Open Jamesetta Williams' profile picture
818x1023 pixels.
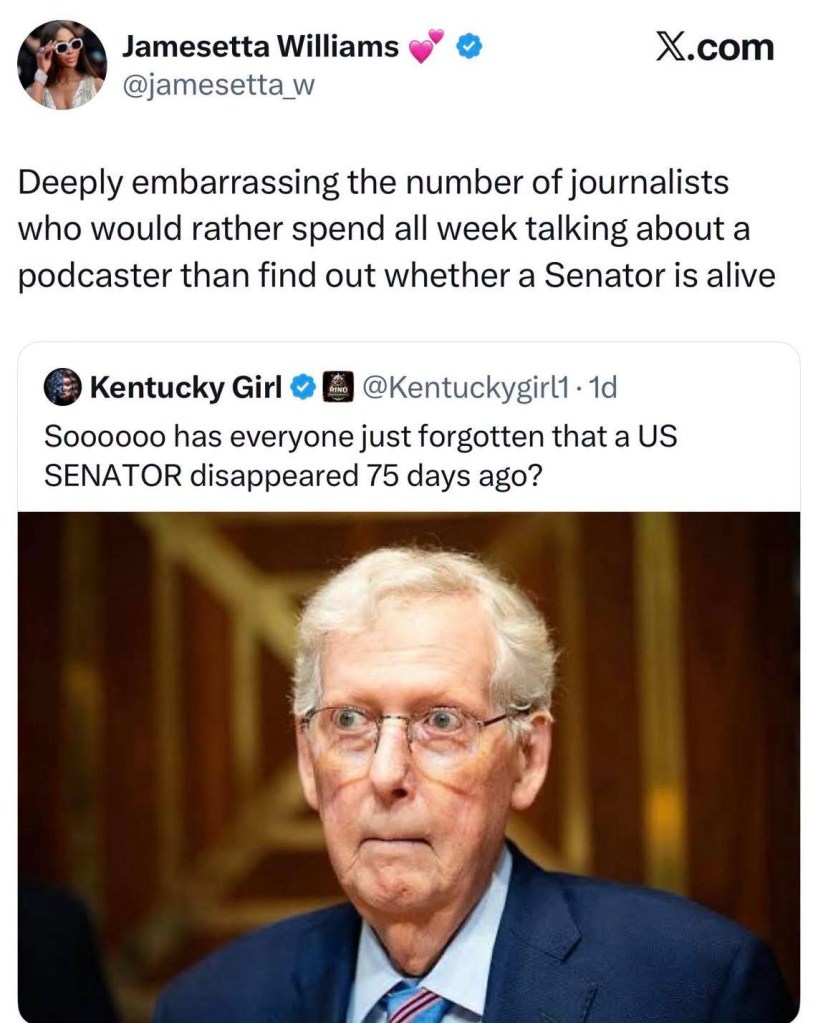[63, 64]
